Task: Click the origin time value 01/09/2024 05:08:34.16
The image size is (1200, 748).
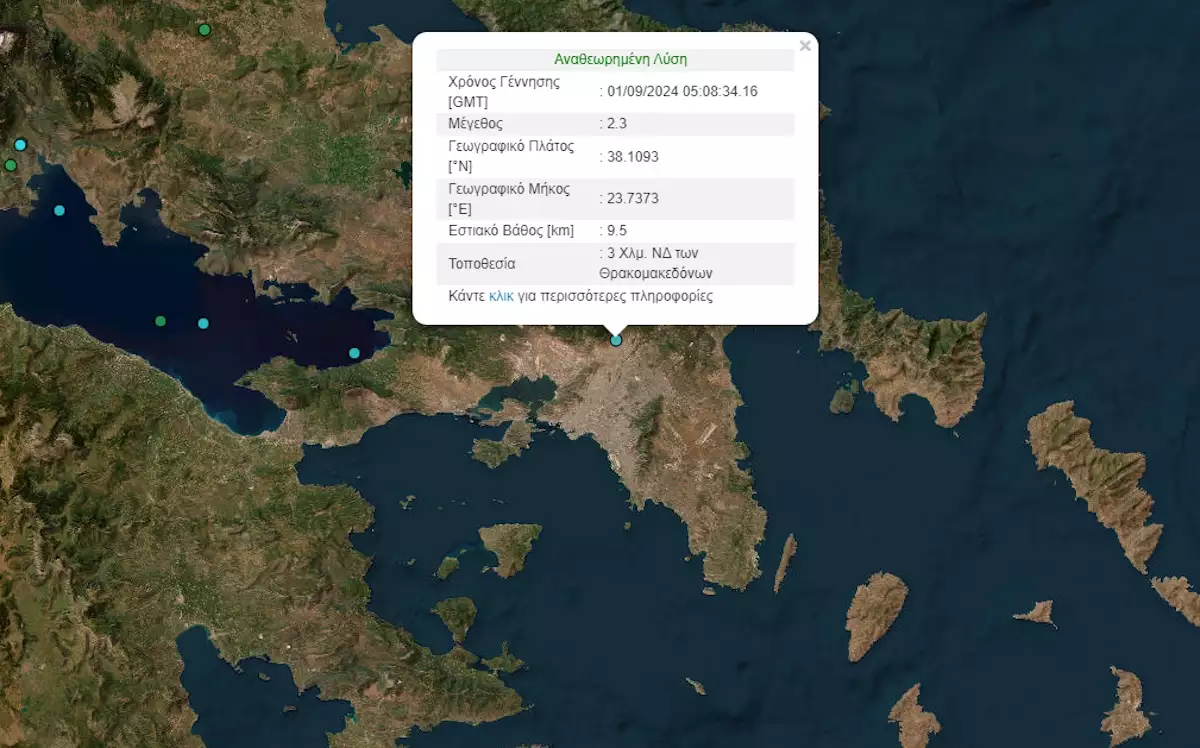Action: (x=682, y=91)
